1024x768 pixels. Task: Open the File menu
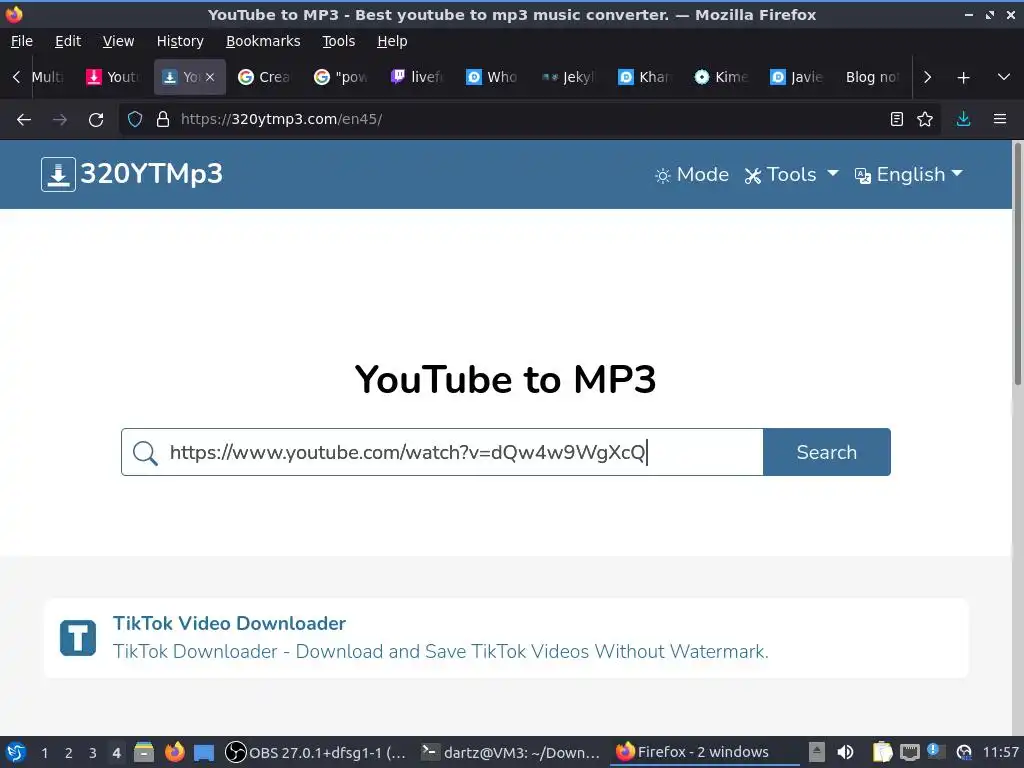(22, 41)
